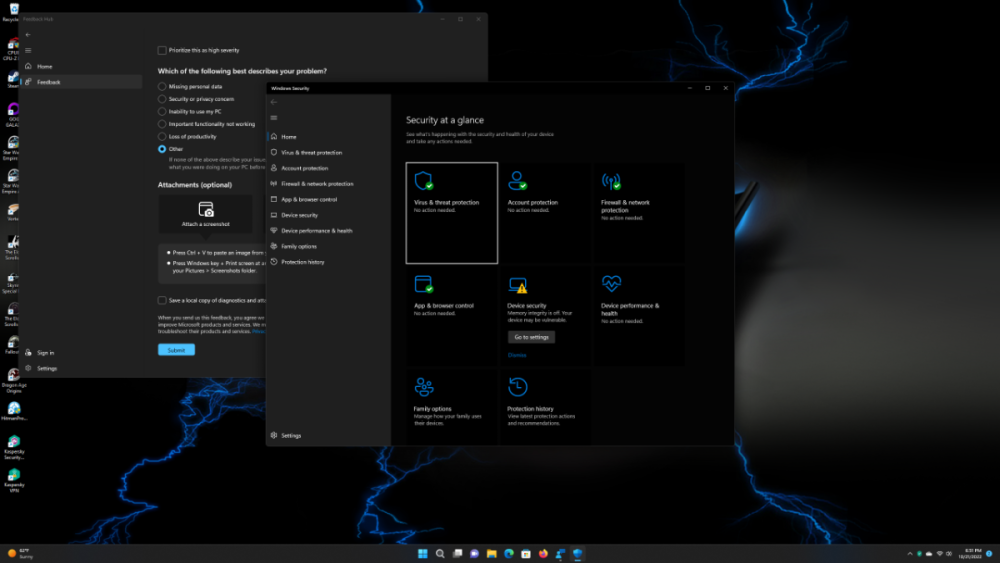1000x563 pixels.
Task: Enable 'Save a local copy of diagnostics' checkbox
Action: click(x=162, y=300)
